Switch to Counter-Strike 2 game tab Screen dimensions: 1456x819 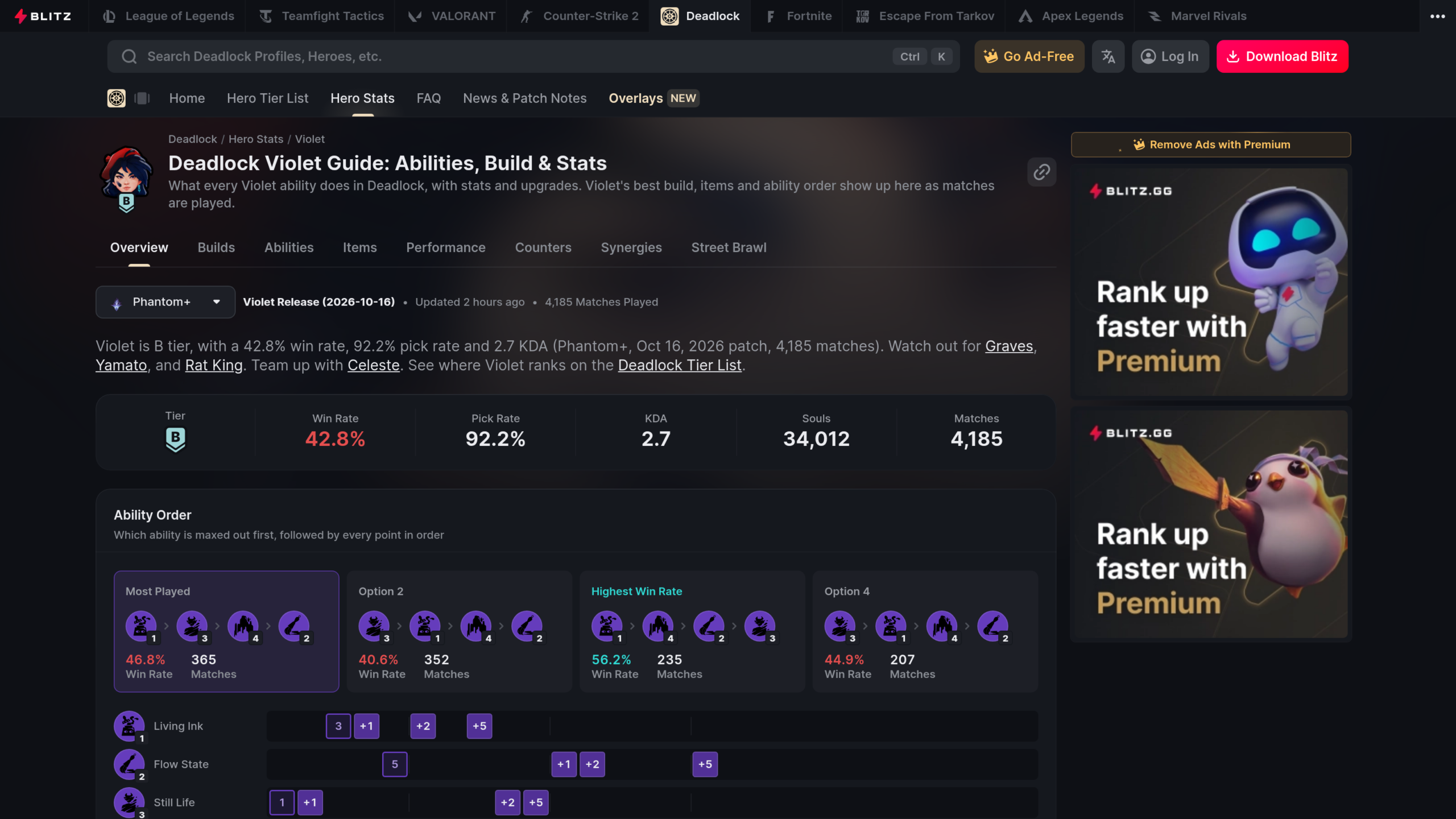[x=579, y=16]
